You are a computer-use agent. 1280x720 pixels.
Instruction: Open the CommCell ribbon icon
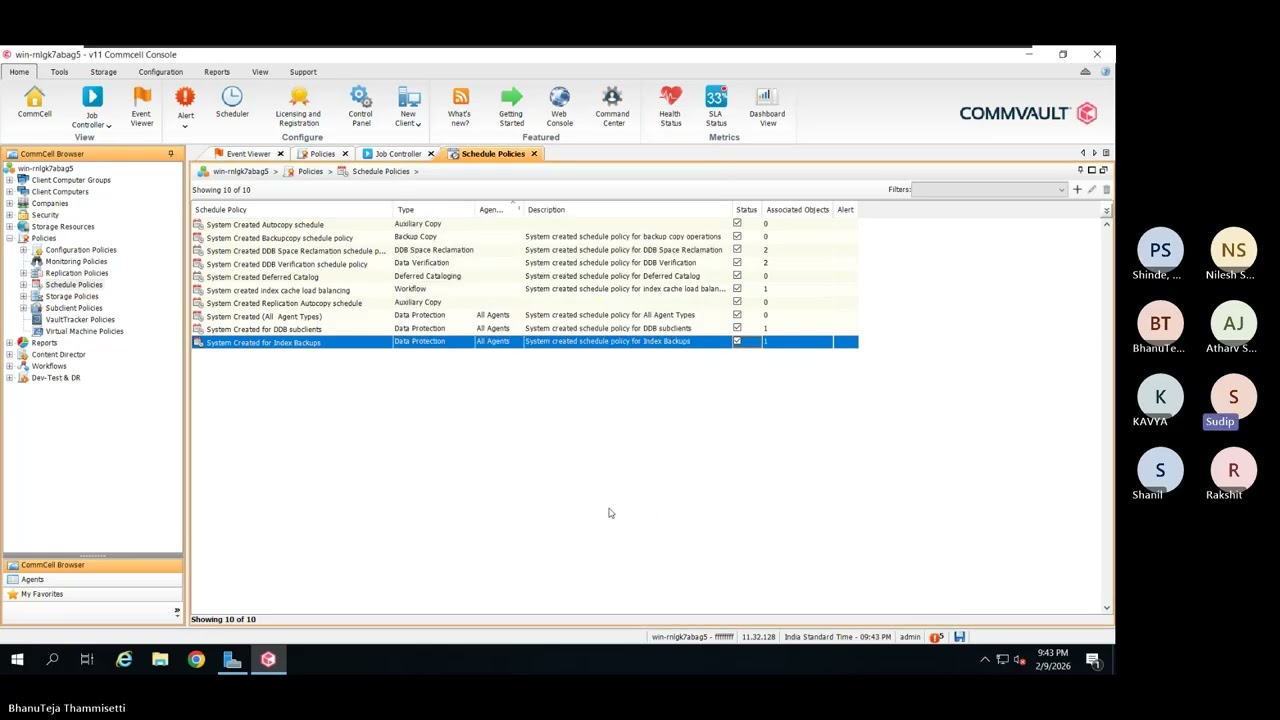(x=34, y=103)
